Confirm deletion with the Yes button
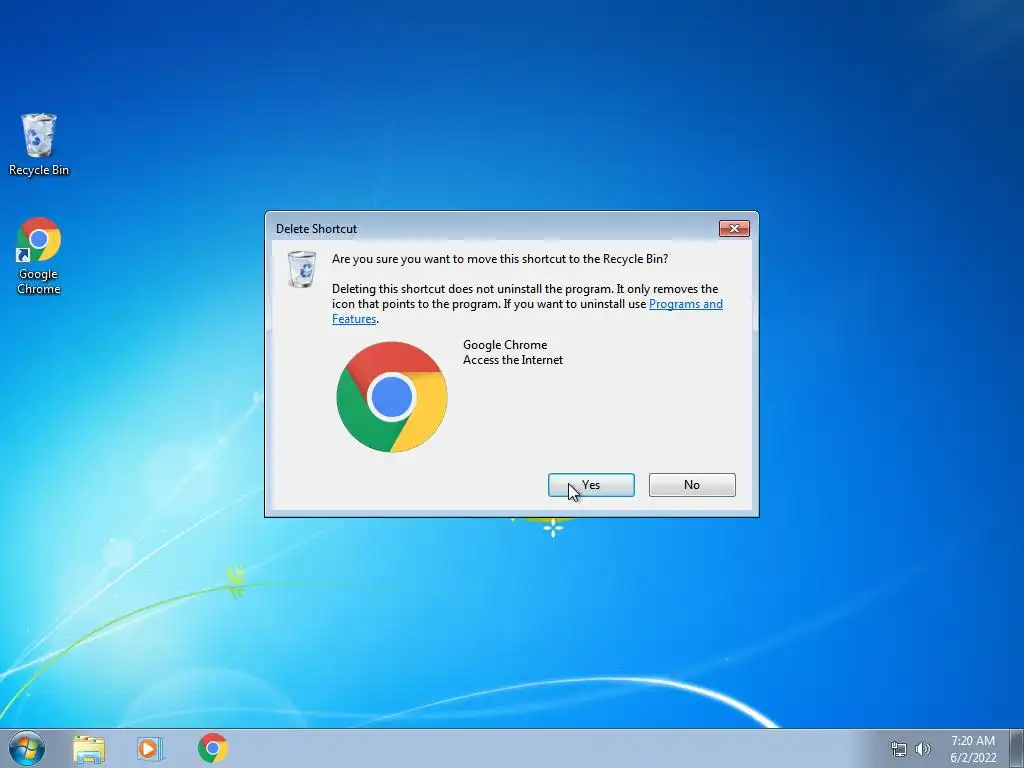Screen dimensions: 1024x768 pyautogui.click(x=591, y=485)
